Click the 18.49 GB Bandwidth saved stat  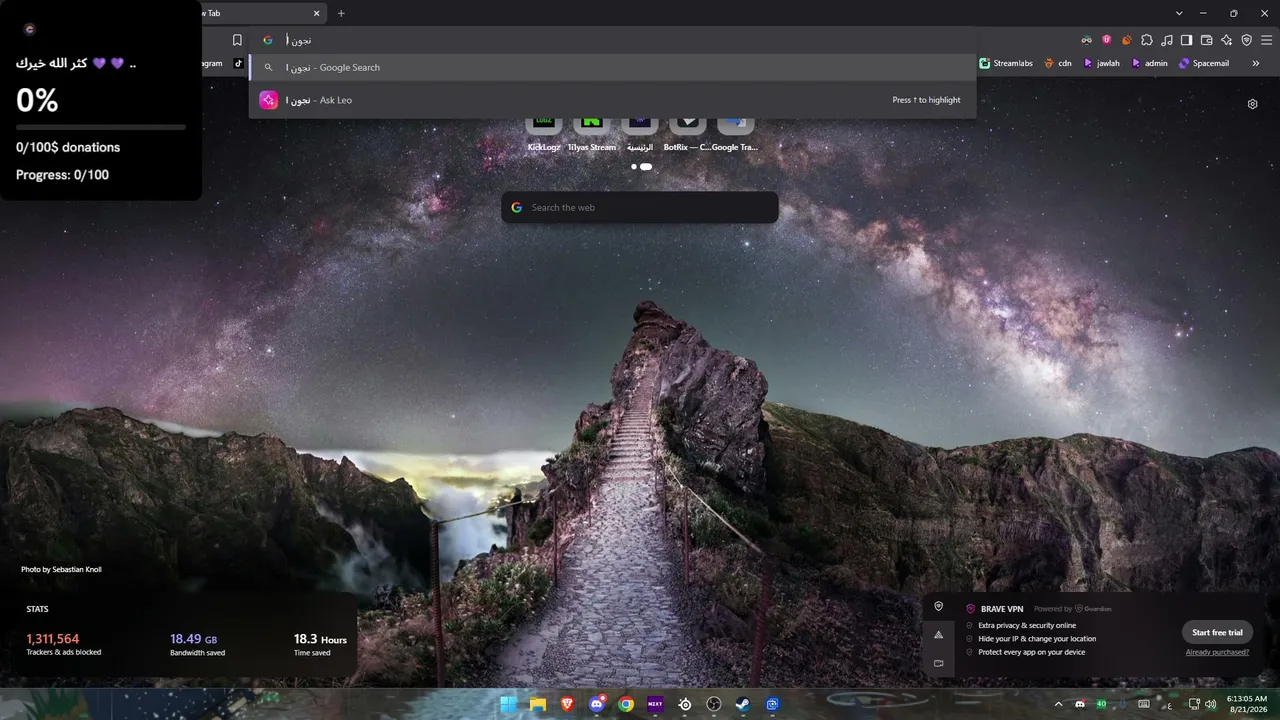pyautogui.click(x=197, y=644)
